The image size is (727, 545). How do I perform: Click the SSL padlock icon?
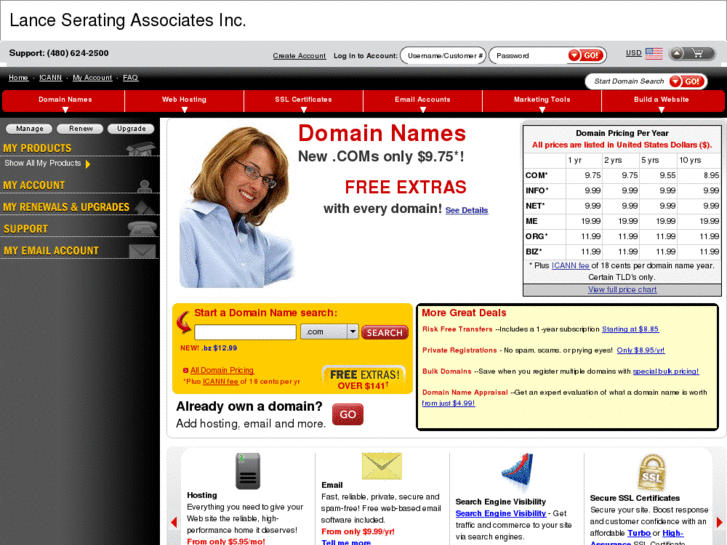coord(651,472)
